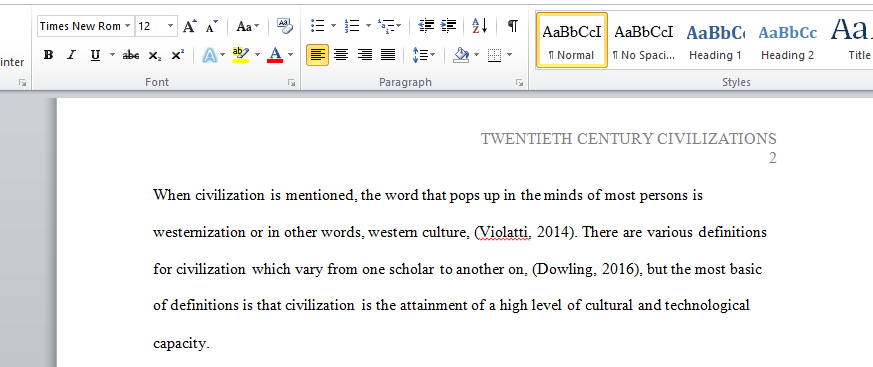This screenshot has height=367, width=873.
Task: Toggle bold formatting
Action: click(48, 55)
